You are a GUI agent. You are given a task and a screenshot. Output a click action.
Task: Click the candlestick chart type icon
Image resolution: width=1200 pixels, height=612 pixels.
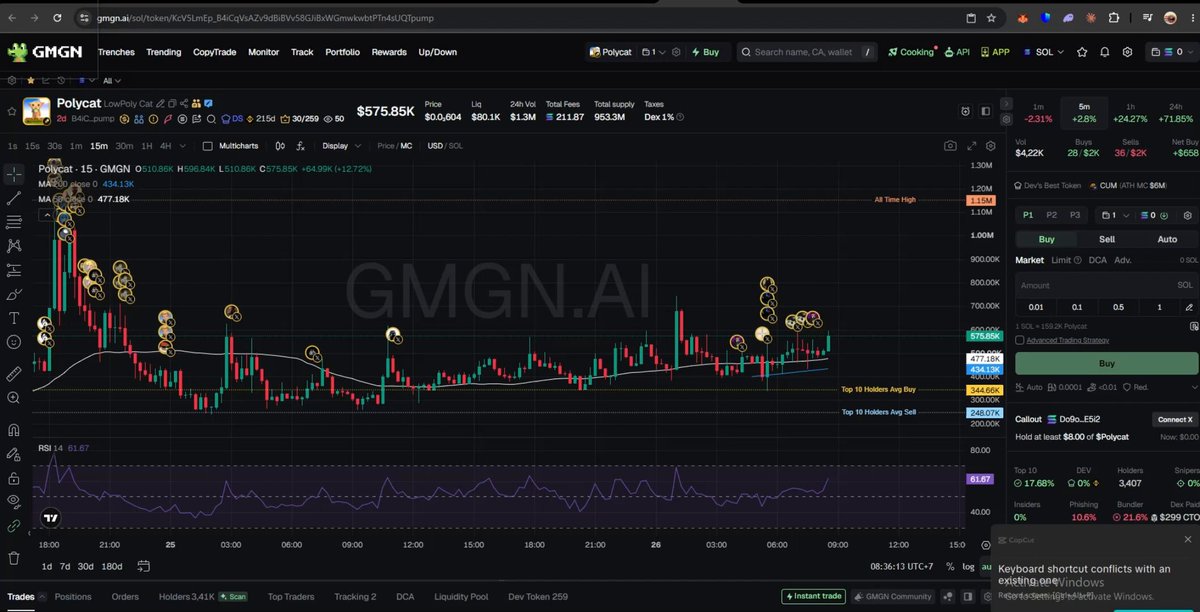coord(278,146)
